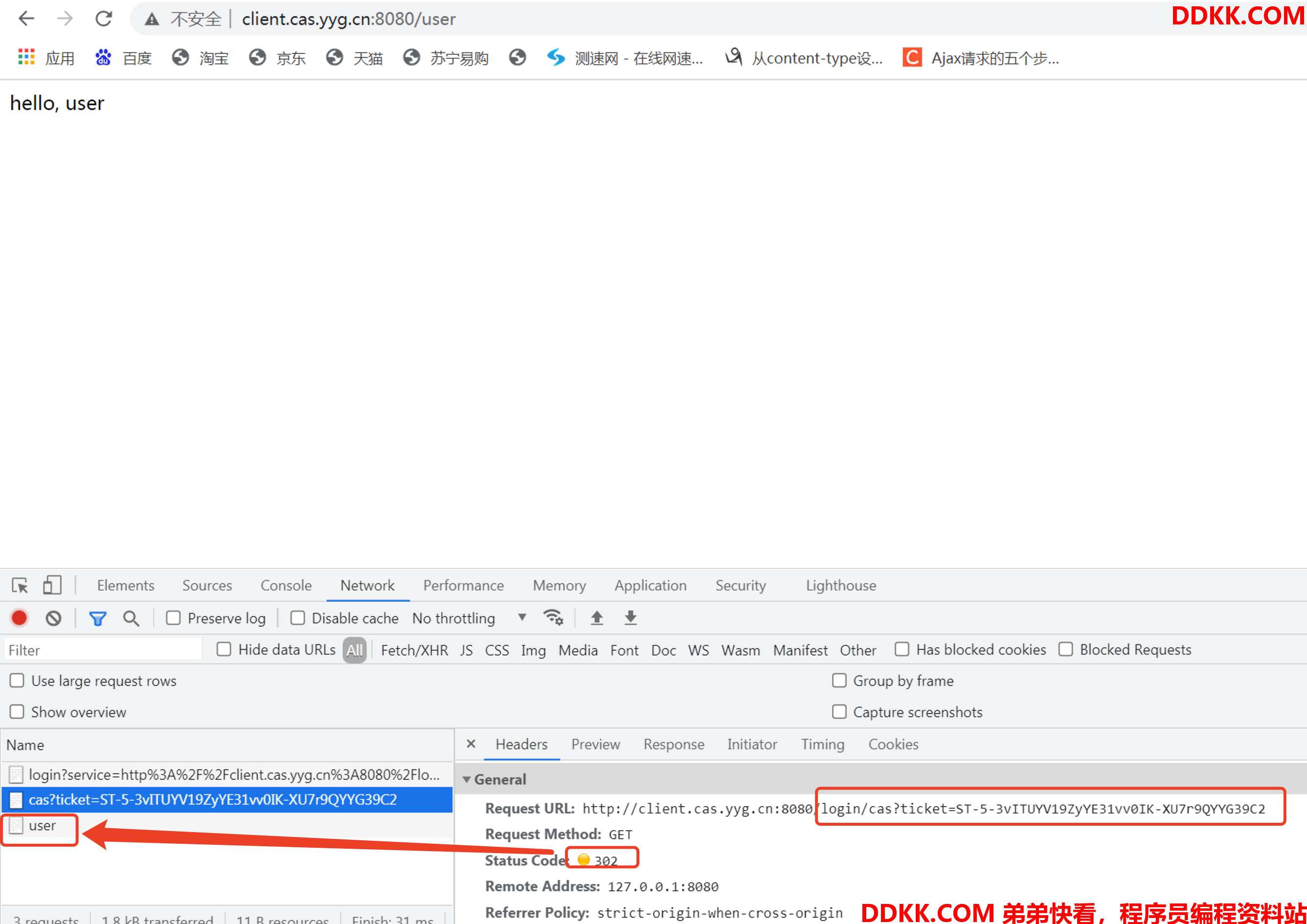The height and width of the screenshot is (924, 1307).
Task: Click the Fetch/XHR filter button
Action: click(x=414, y=650)
